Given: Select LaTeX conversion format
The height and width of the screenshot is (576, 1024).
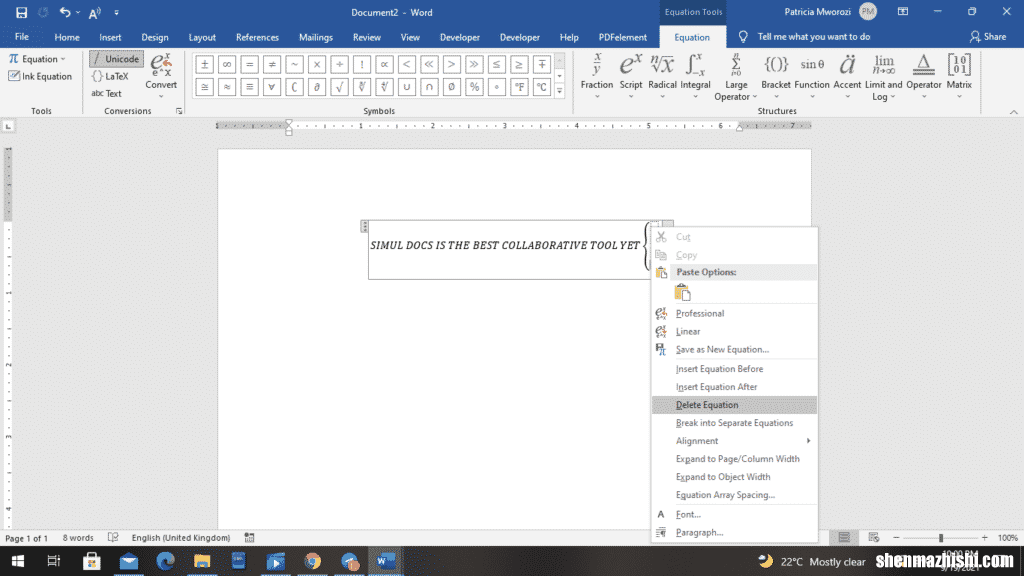Looking at the screenshot, I should 110,76.
